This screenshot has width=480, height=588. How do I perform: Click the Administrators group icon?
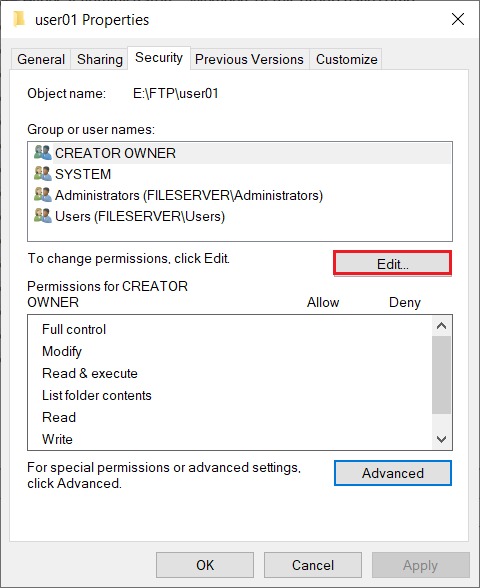click(x=42, y=195)
